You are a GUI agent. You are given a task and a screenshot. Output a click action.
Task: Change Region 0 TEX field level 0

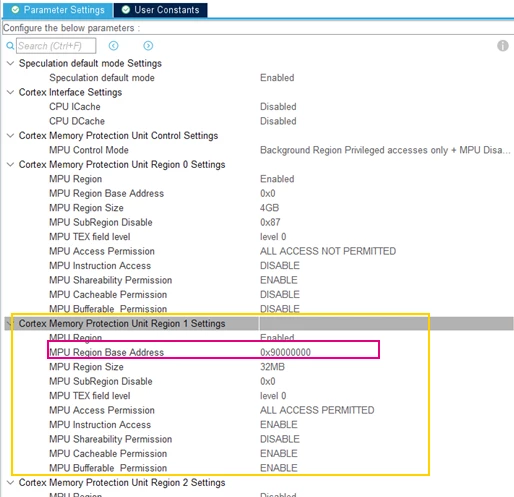point(273,237)
